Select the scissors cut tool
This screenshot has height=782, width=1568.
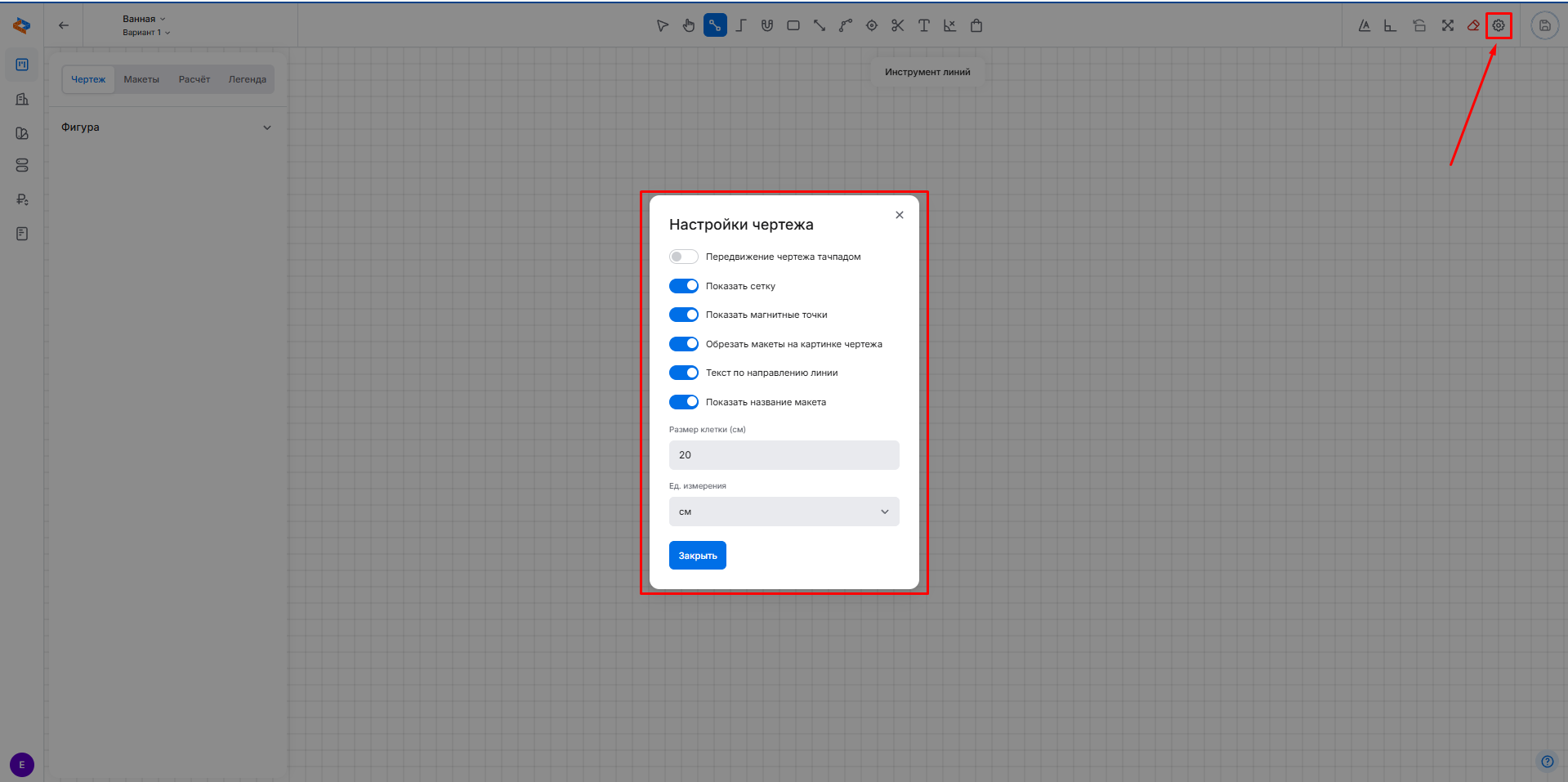[x=898, y=25]
